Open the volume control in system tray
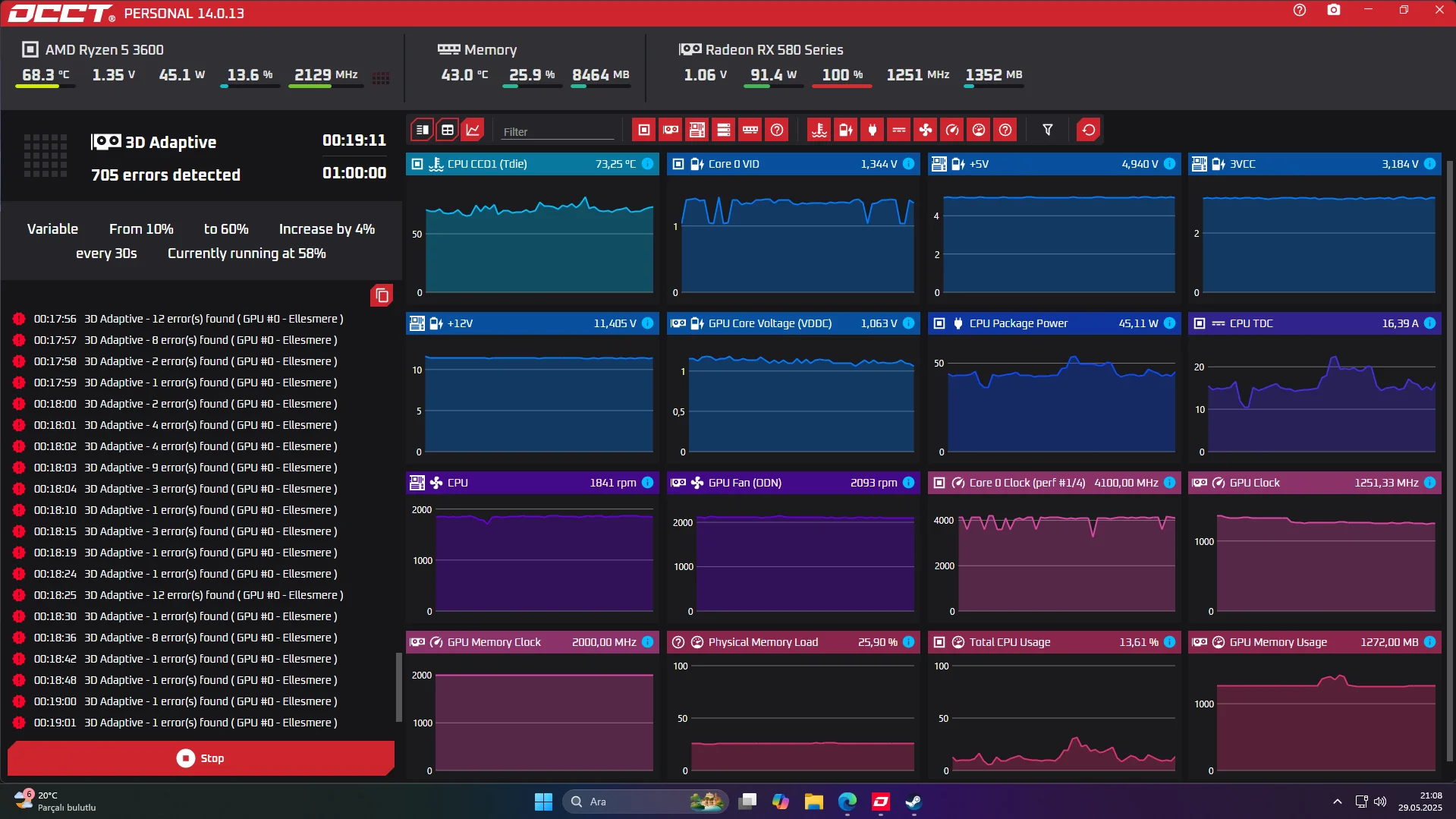The image size is (1456, 819). tap(1380, 802)
